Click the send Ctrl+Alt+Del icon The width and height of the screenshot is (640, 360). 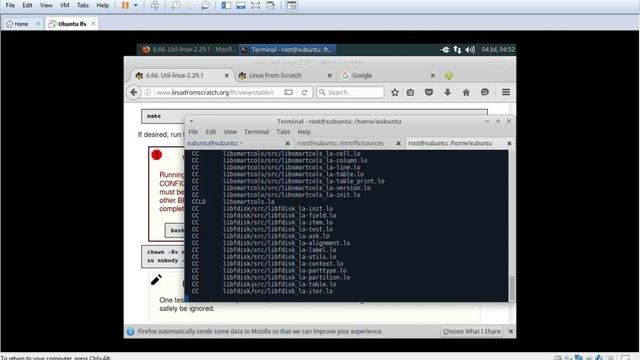point(155,5)
